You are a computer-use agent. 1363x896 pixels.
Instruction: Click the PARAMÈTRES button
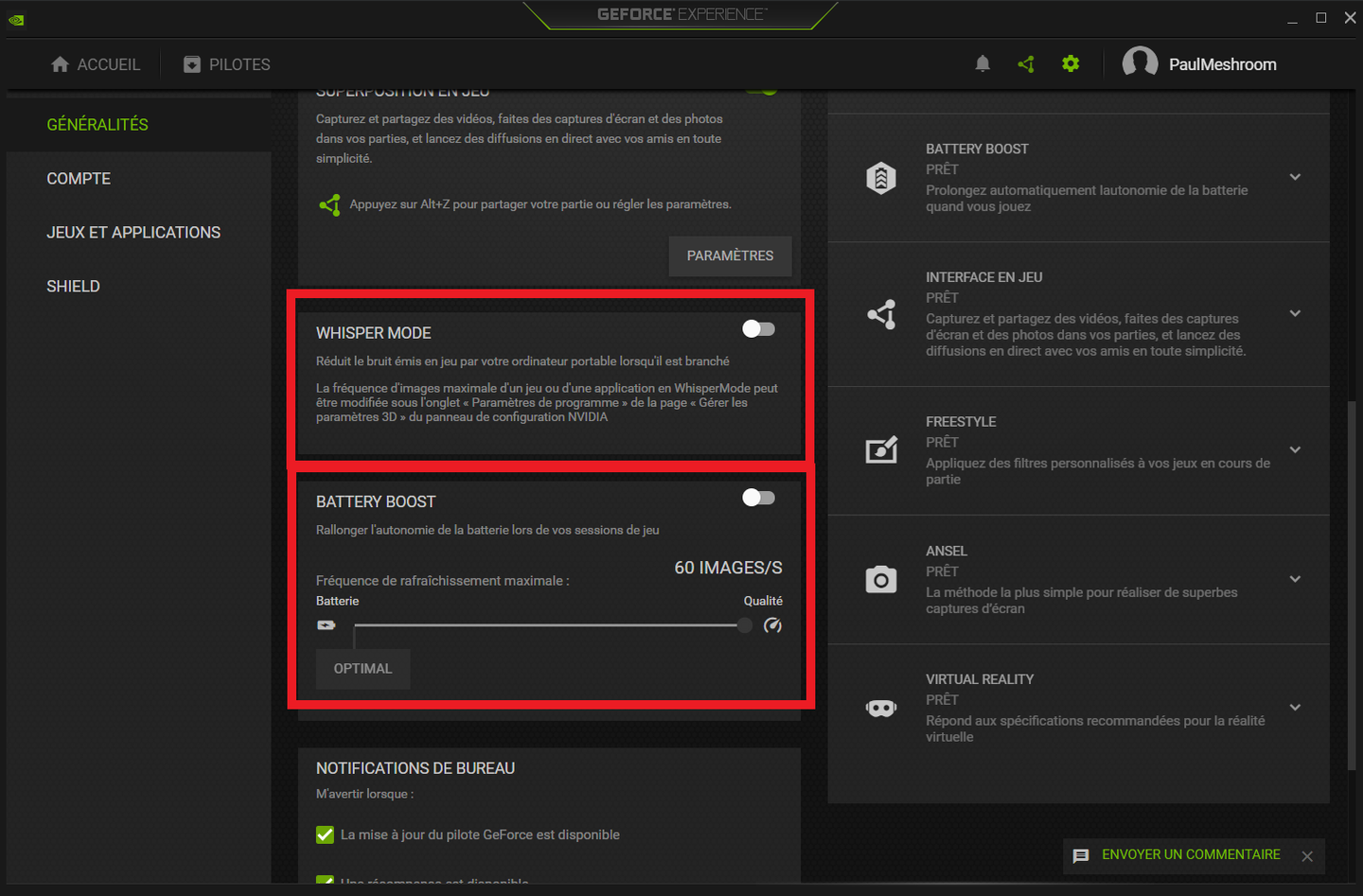(x=730, y=255)
